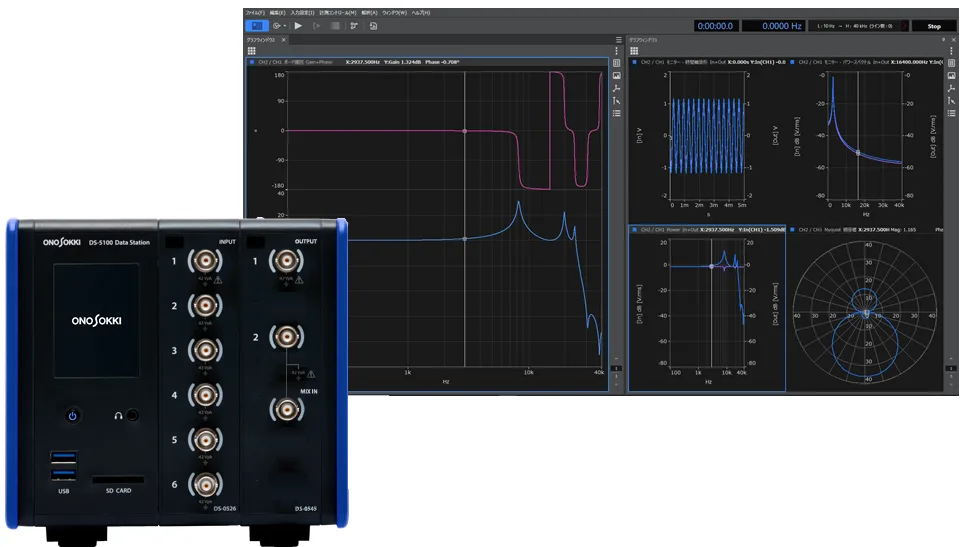Click the cursor tool icon in right-edge sidebar
968x547 pixels.
click(952, 101)
